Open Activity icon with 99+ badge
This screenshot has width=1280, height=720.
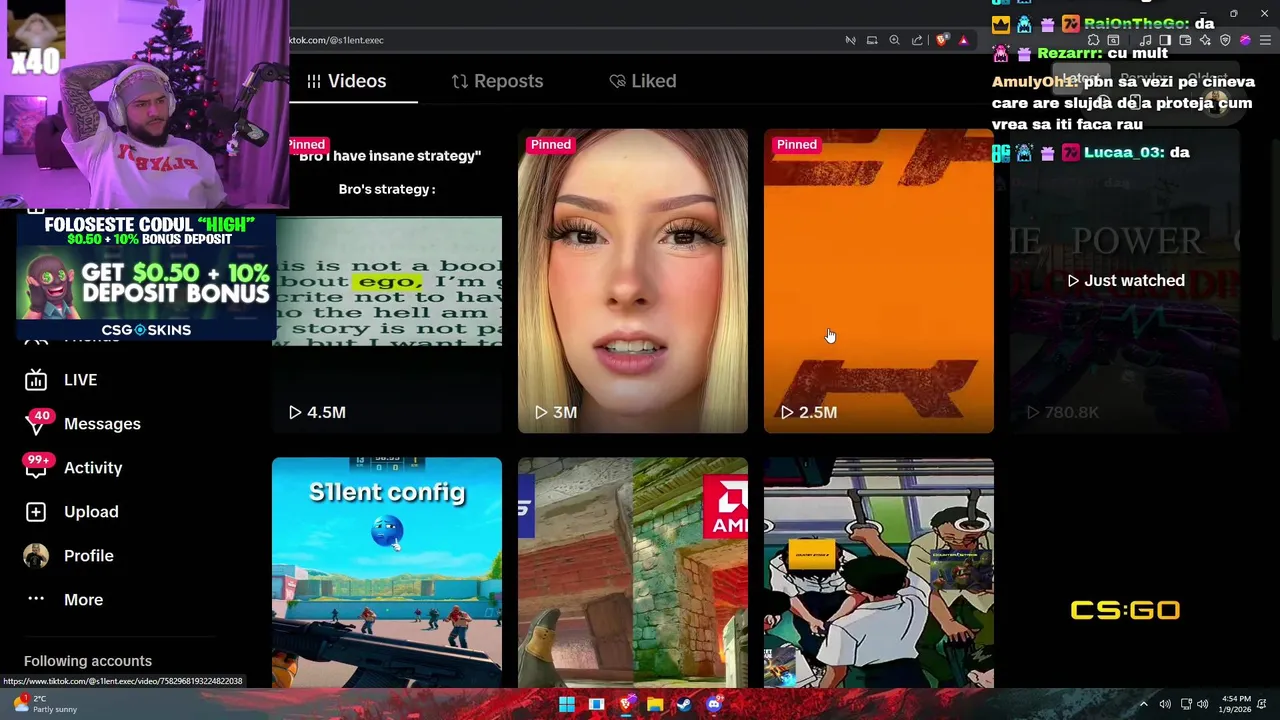click(36, 468)
